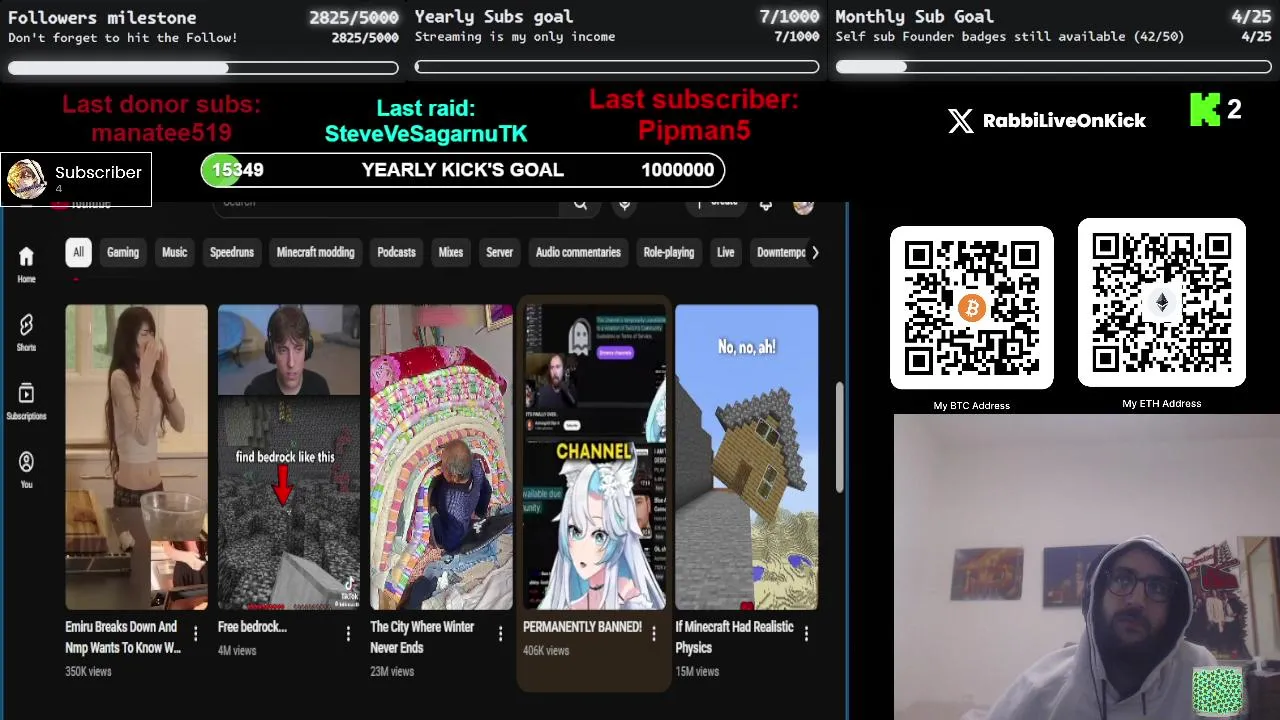Viewport: 1280px width, 720px height.
Task: Open the You section in the sidebar
Action: point(26,470)
